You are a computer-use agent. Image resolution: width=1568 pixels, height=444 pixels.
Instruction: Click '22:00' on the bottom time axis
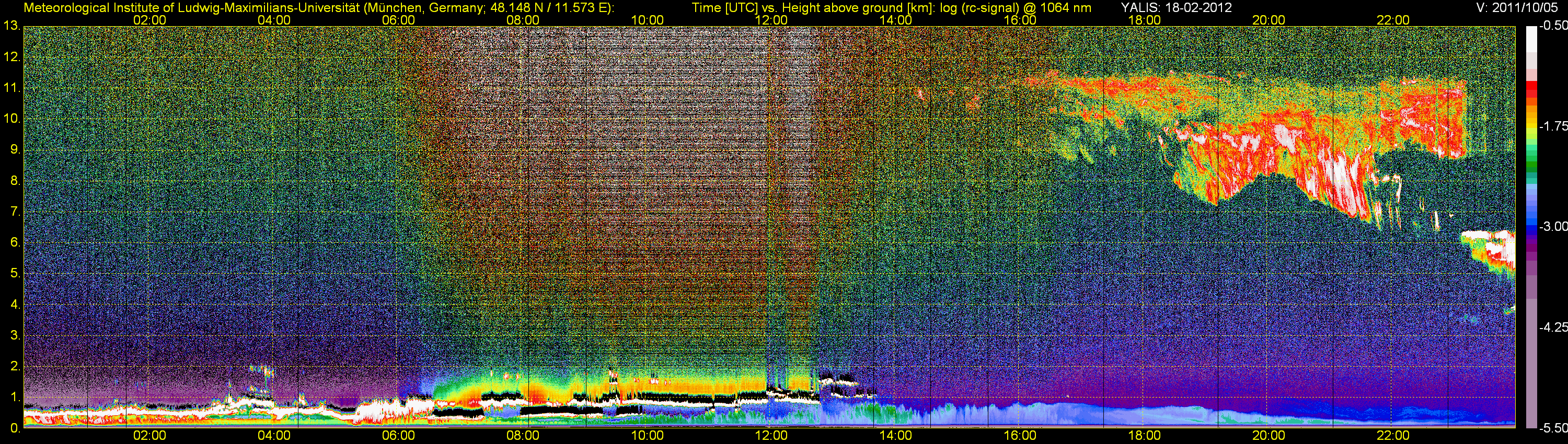pos(1393,436)
